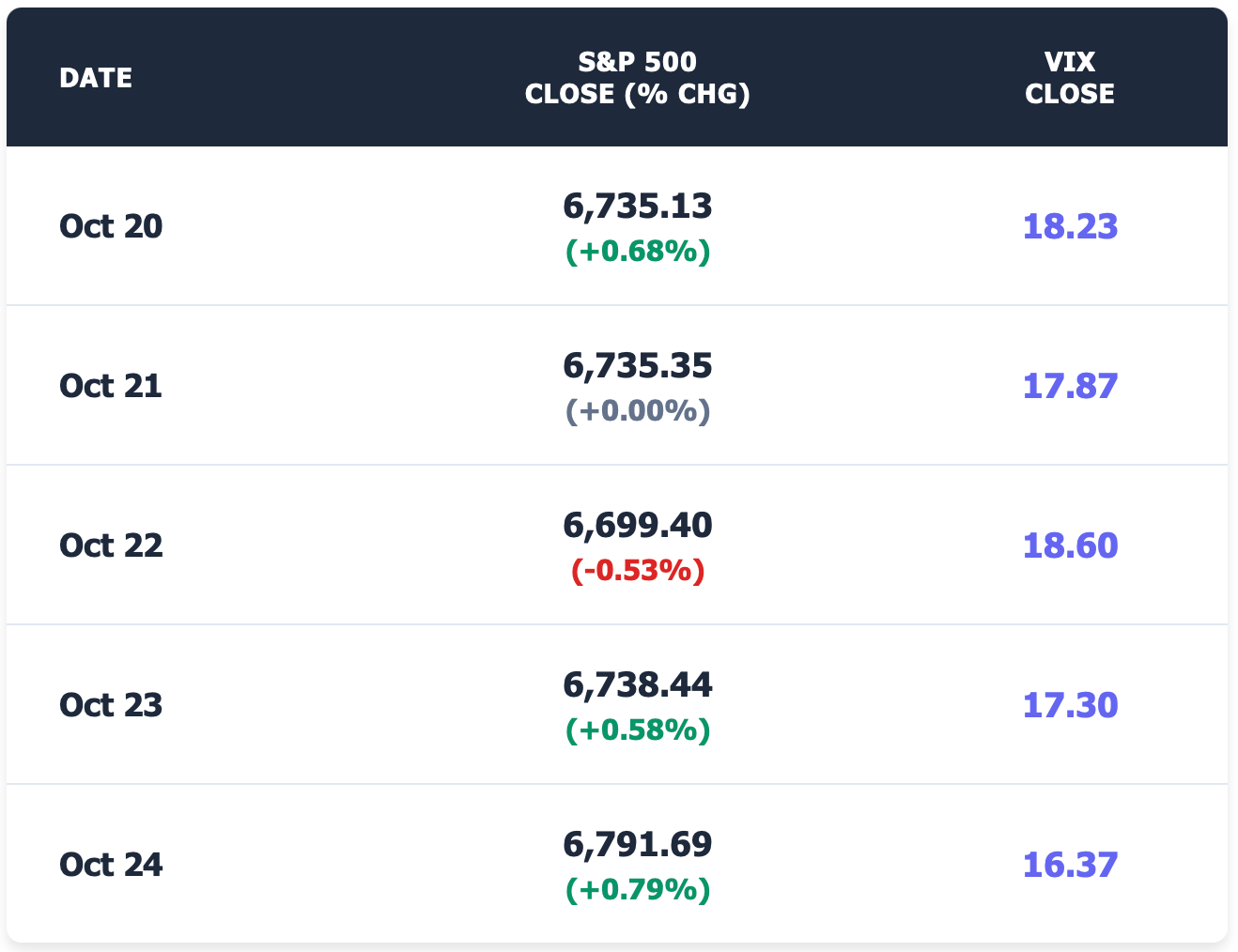1238x952 pixels.
Task: Click the VIX close value 18.23
Action: [1070, 226]
